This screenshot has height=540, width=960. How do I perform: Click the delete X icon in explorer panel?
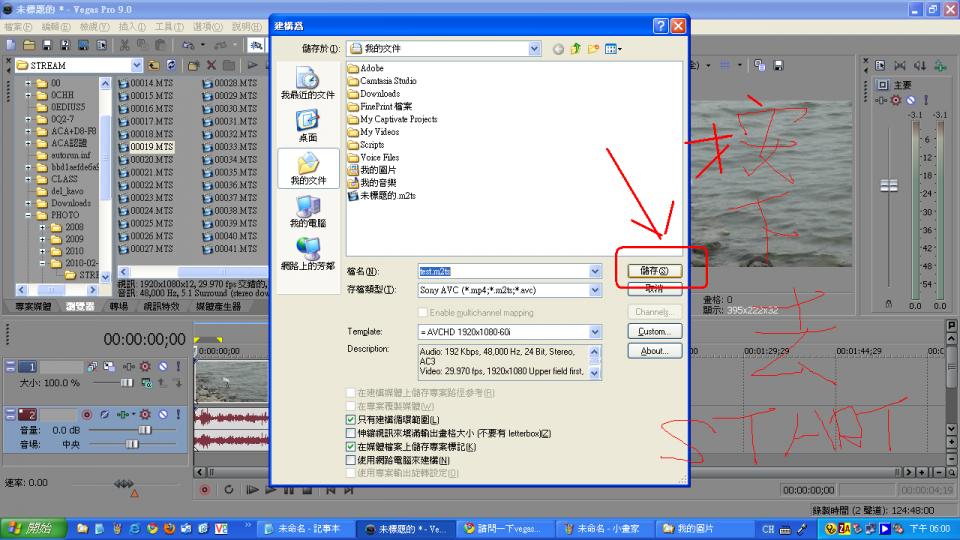pyautogui.click(x=211, y=65)
